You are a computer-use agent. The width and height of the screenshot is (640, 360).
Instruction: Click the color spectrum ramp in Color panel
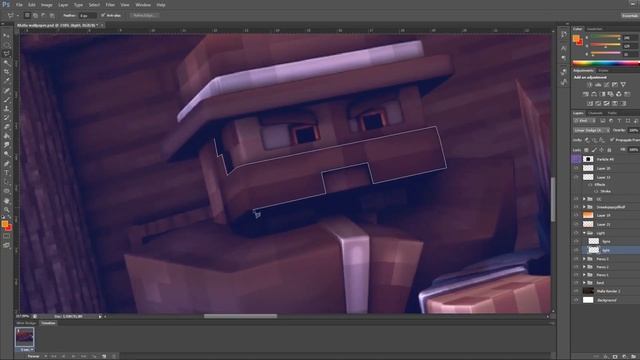[606, 63]
